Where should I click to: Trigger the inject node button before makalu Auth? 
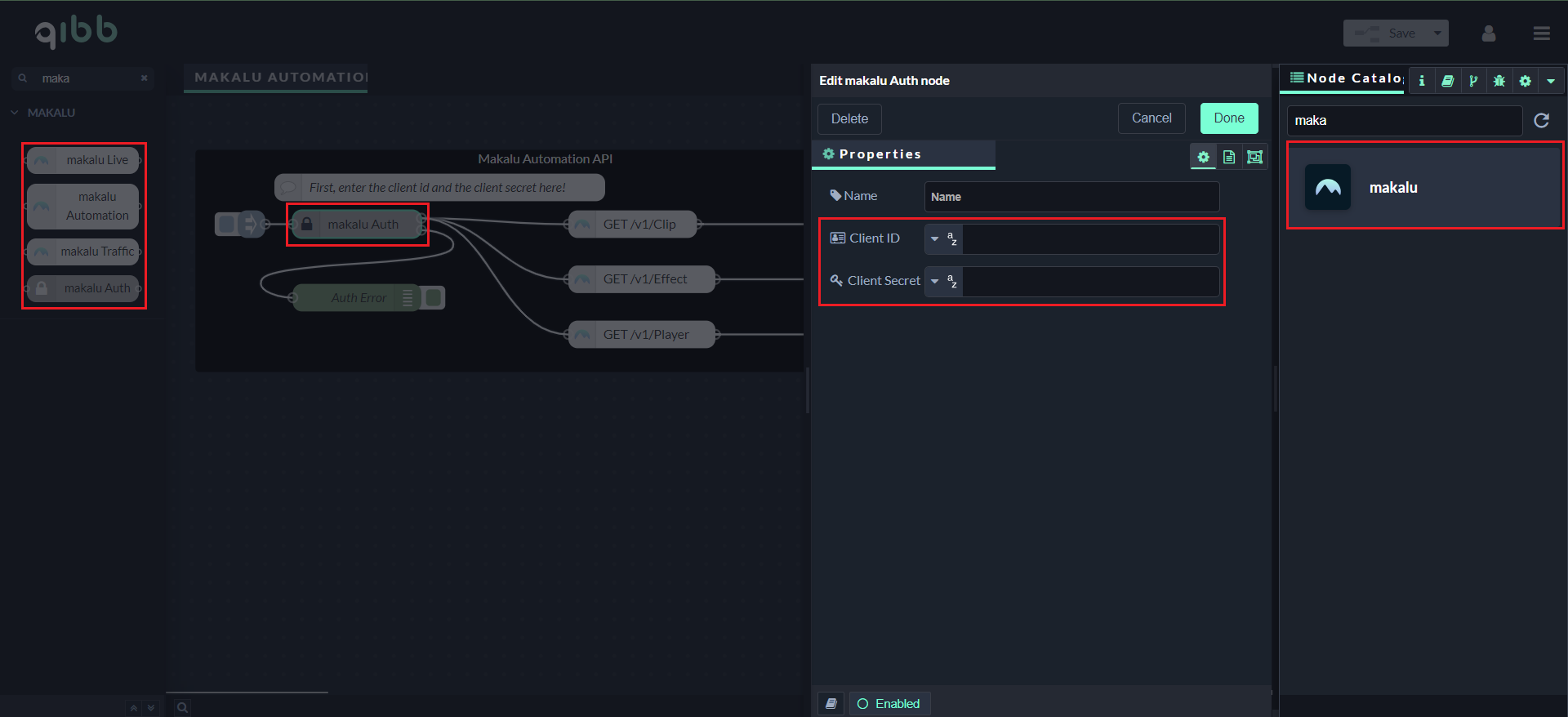(x=227, y=224)
